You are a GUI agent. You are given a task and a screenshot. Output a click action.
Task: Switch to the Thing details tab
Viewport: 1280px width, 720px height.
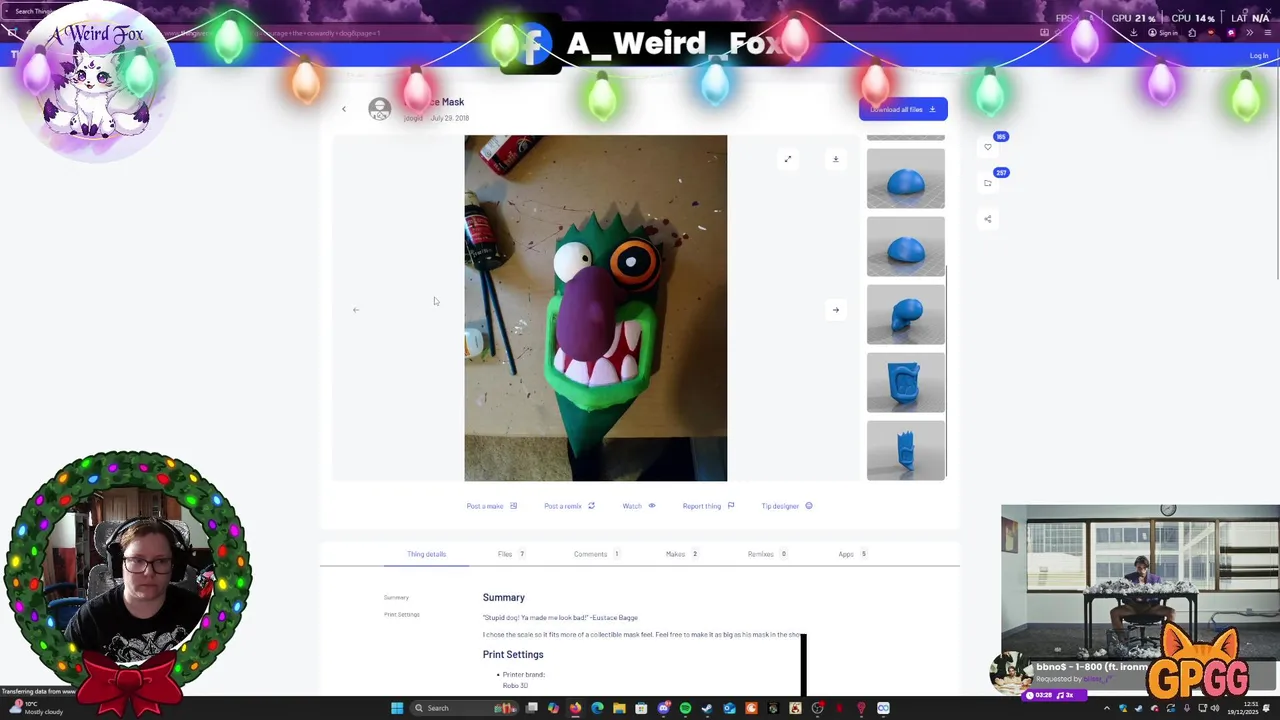[427, 554]
